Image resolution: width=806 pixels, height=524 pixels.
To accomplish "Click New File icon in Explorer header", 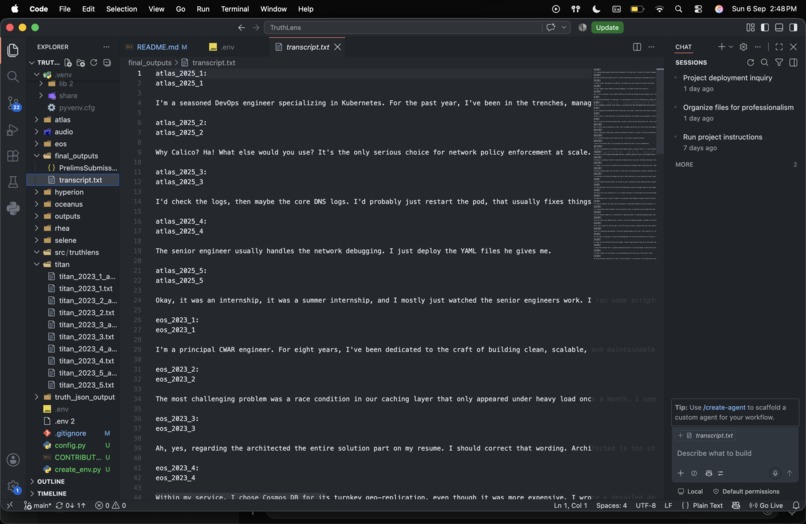I will tap(68, 63).
